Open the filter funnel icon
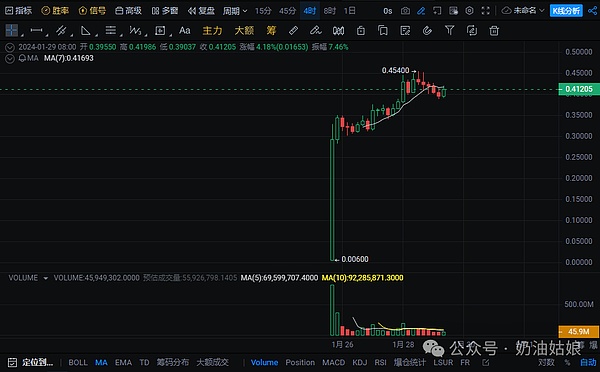Image resolution: width=600 pixels, height=372 pixels. (450, 30)
